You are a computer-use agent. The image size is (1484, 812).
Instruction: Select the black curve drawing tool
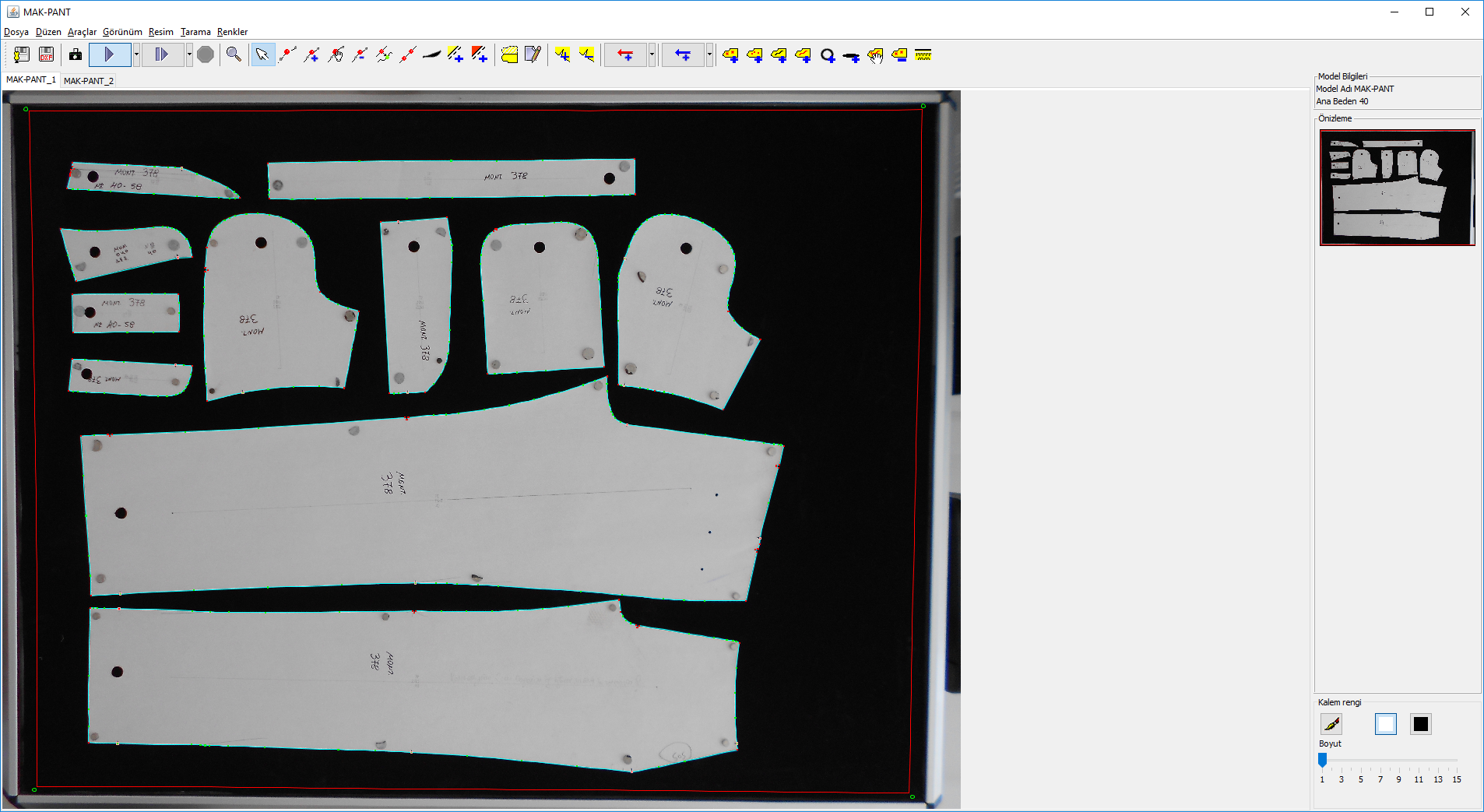[431, 54]
